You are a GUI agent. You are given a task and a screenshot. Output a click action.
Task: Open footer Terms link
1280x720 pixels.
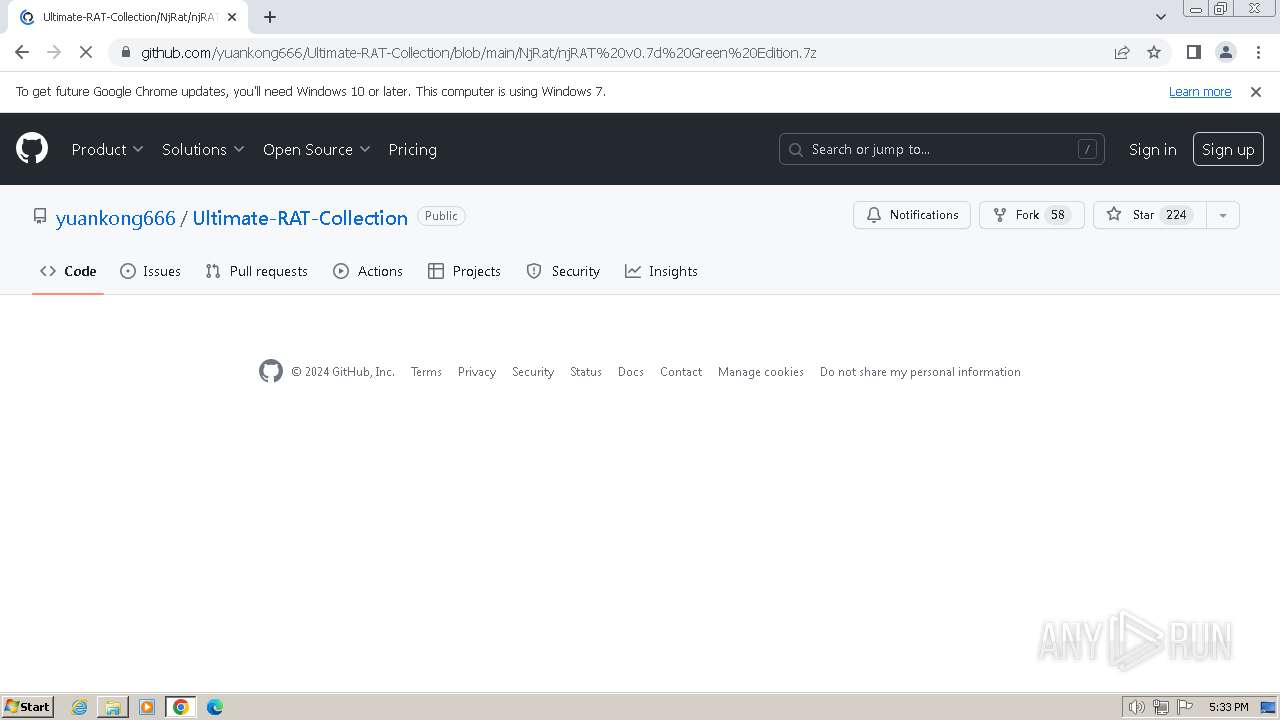point(426,371)
